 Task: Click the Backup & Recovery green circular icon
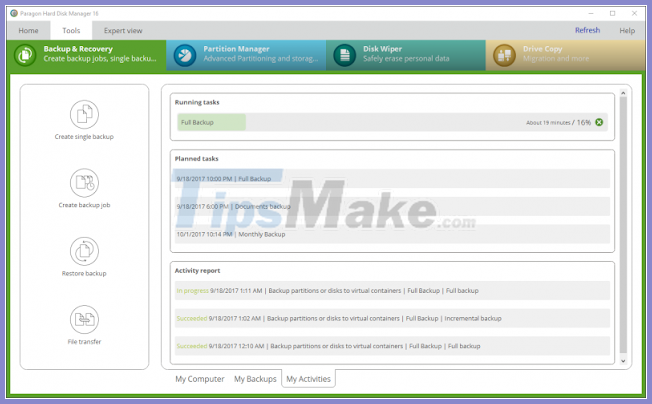tap(25, 55)
